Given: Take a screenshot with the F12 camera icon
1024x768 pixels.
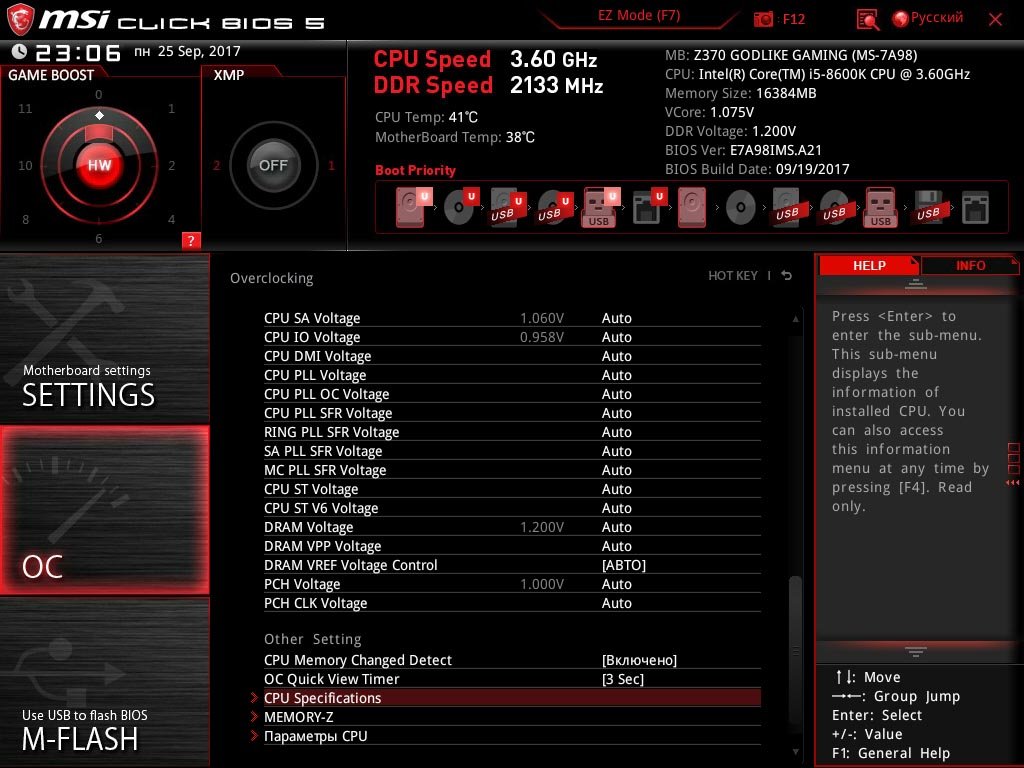Looking at the screenshot, I should [763, 19].
